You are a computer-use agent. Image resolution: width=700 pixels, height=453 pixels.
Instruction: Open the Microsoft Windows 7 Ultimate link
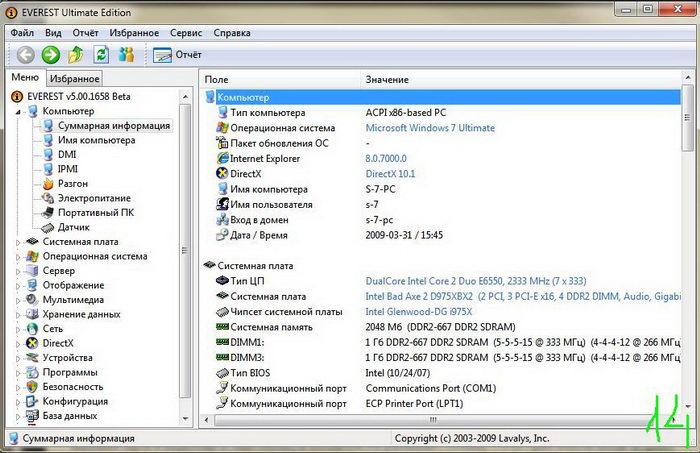click(430, 128)
